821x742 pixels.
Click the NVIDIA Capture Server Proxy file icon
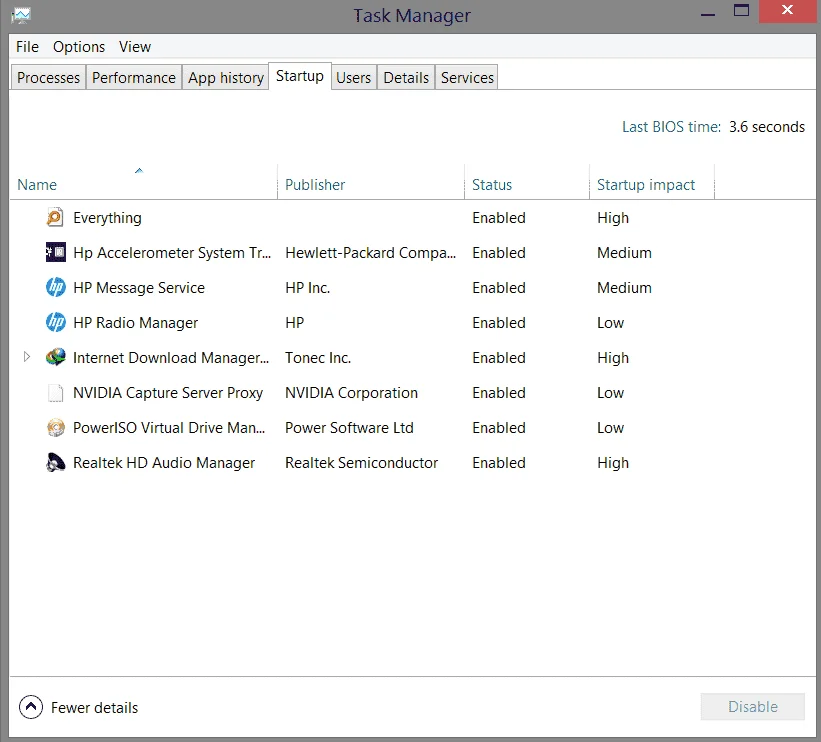(56, 393)
